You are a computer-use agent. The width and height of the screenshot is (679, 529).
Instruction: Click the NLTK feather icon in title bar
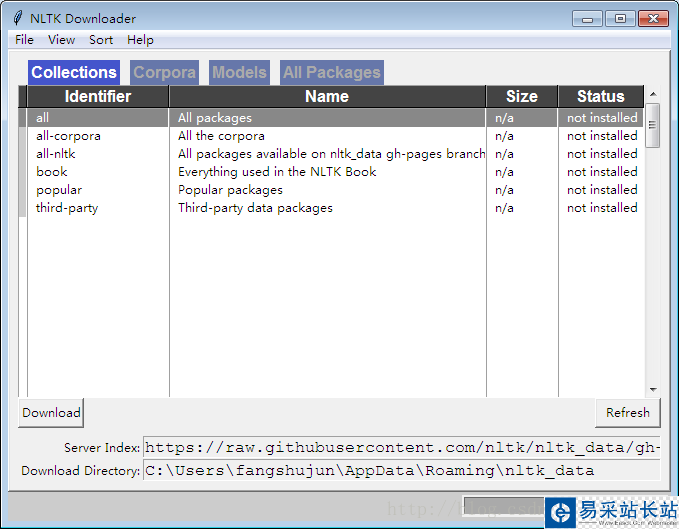click(18, 18)
